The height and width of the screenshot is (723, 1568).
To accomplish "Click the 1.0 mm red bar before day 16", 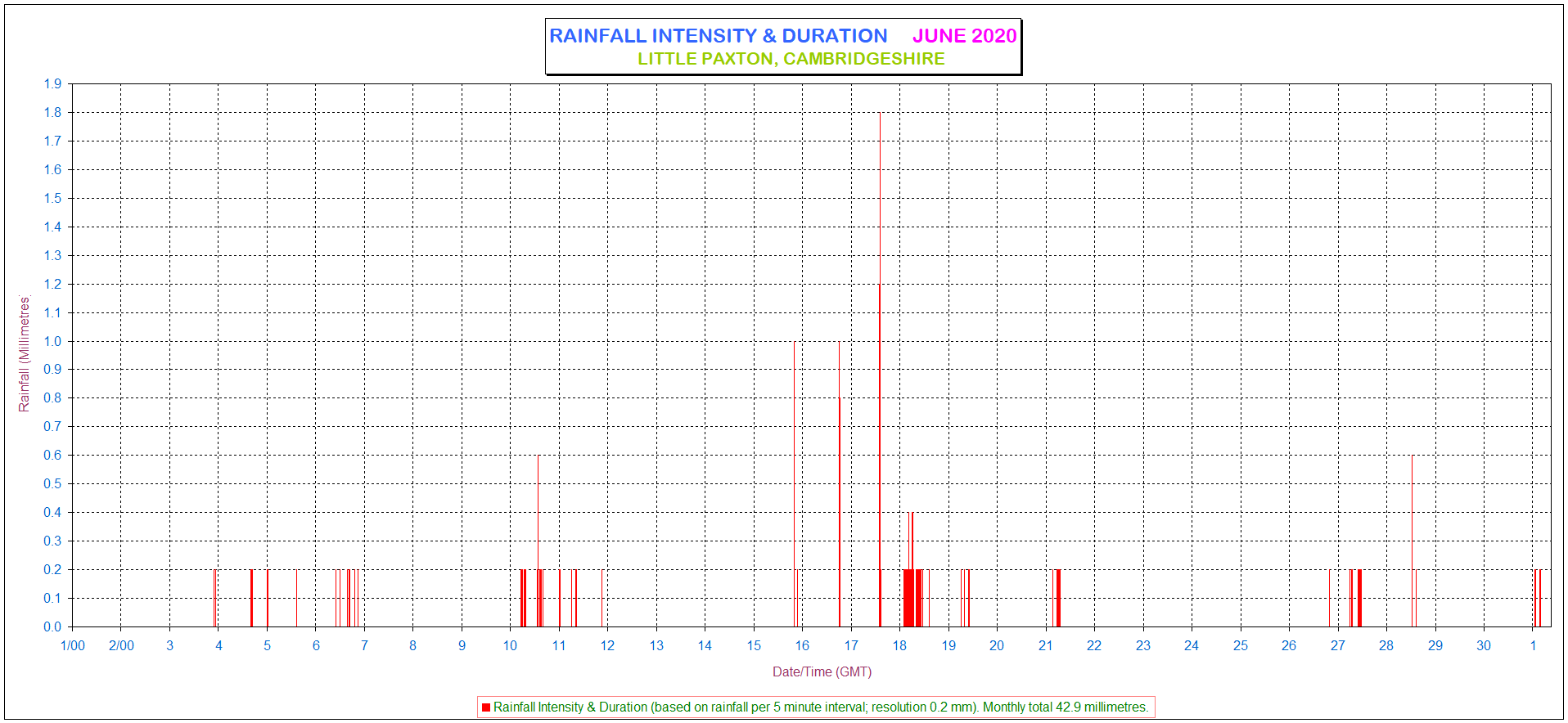I will pyautogui.click(x=794, y=484).
